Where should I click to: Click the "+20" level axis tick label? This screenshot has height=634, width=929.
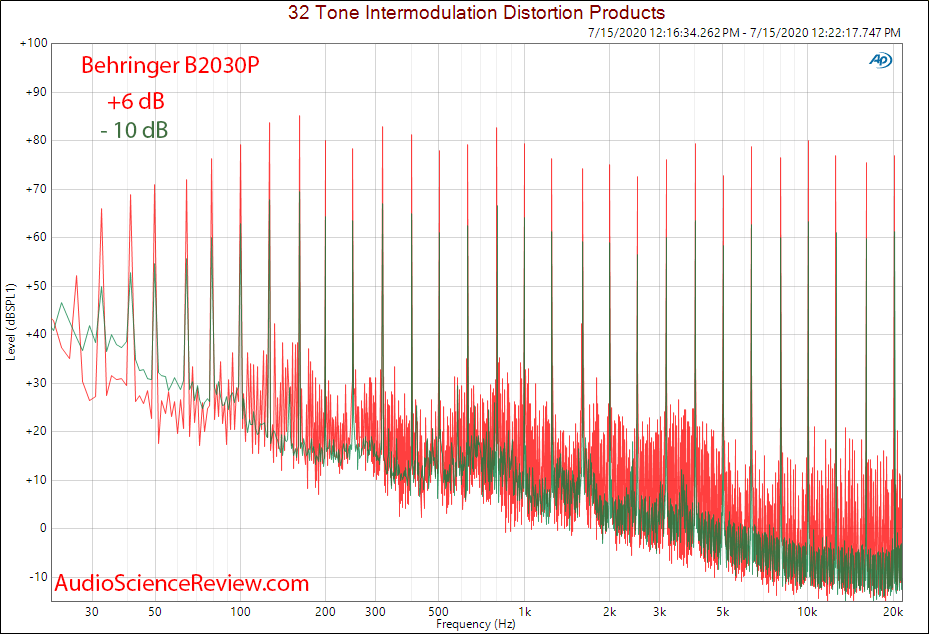(x=36, y=431)
